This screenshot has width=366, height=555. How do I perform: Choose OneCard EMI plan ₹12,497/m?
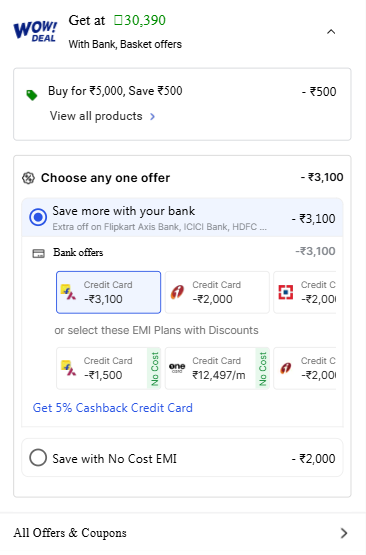[x=217, y=368]
